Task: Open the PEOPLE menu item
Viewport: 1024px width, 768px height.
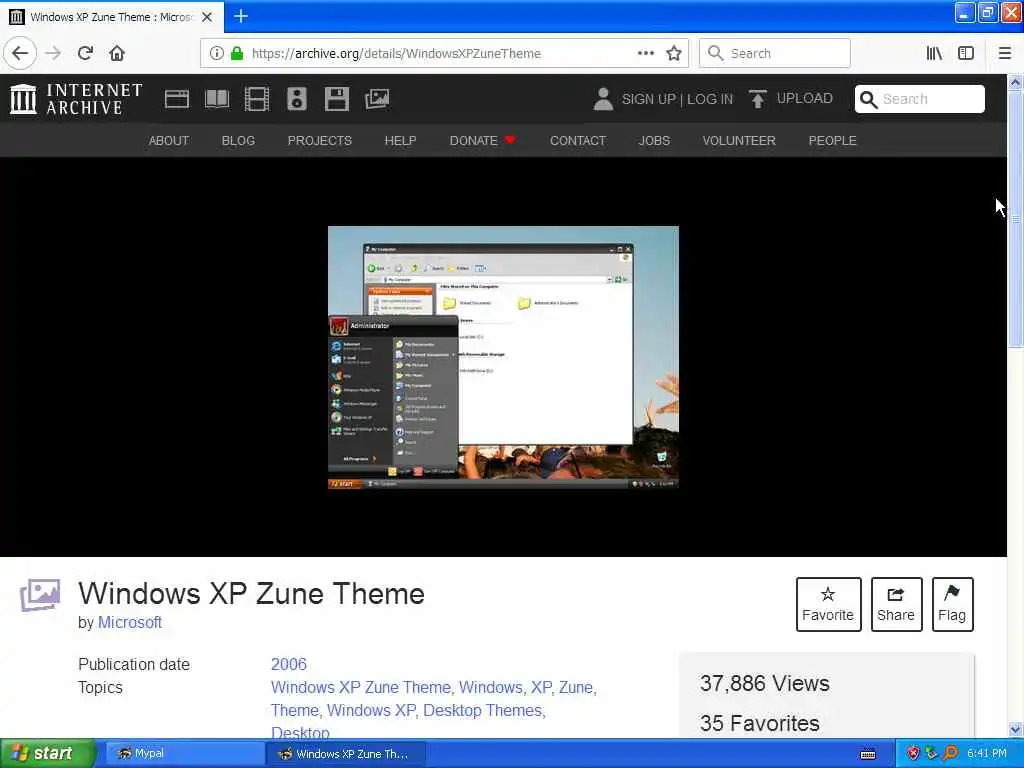Action: click(x=833, y=140)
